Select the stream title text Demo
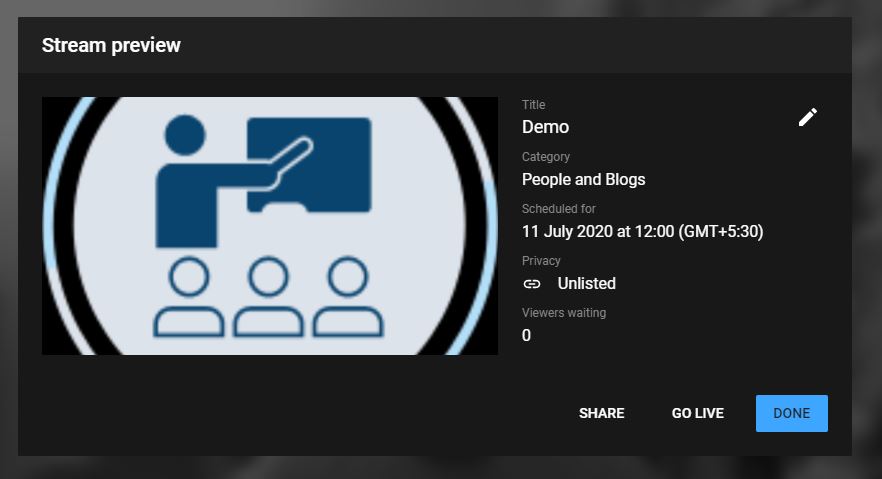 (545, 127)
